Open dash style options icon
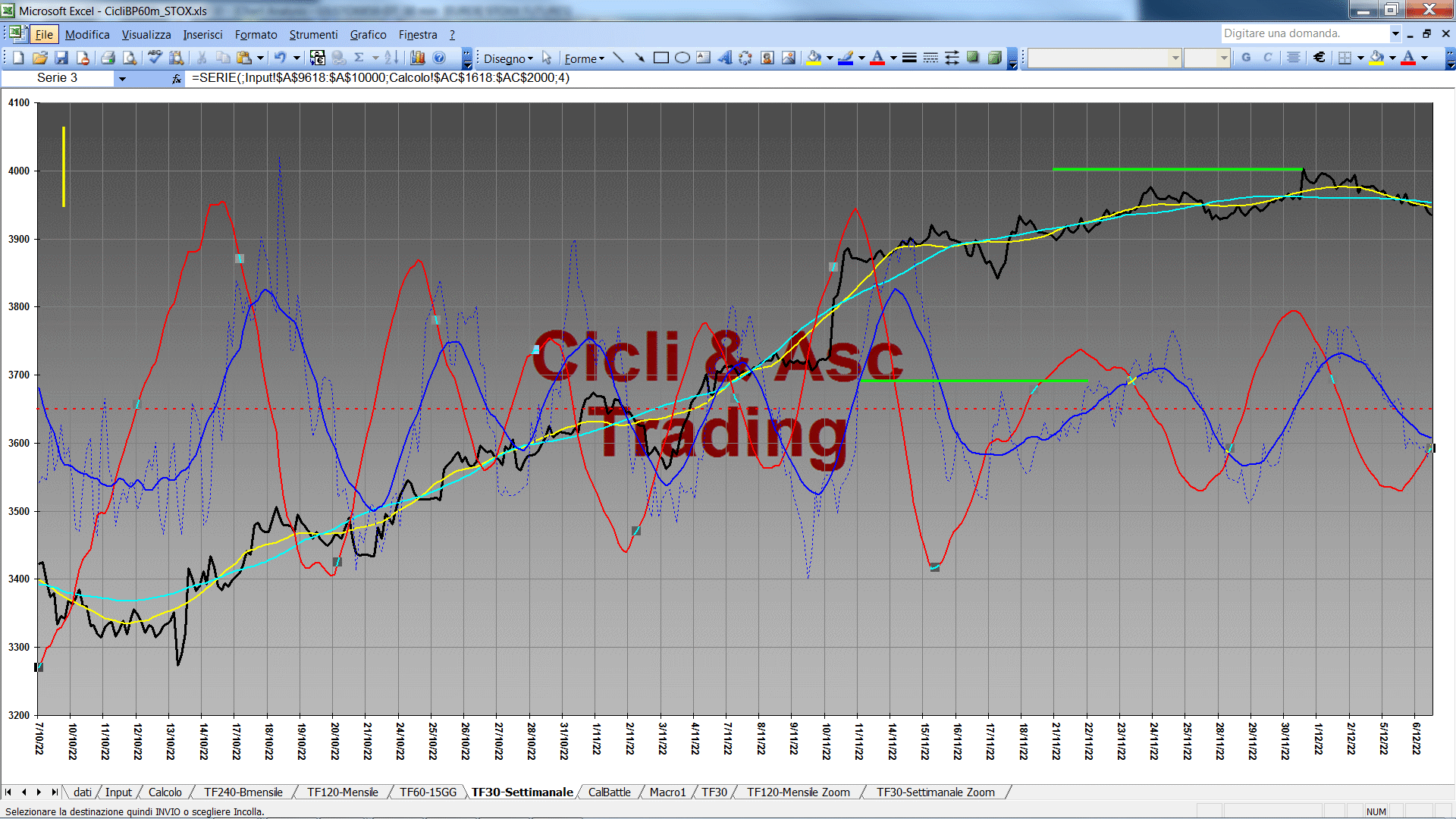The width and height of the screenshot is (1456, 819). (930, 58)
